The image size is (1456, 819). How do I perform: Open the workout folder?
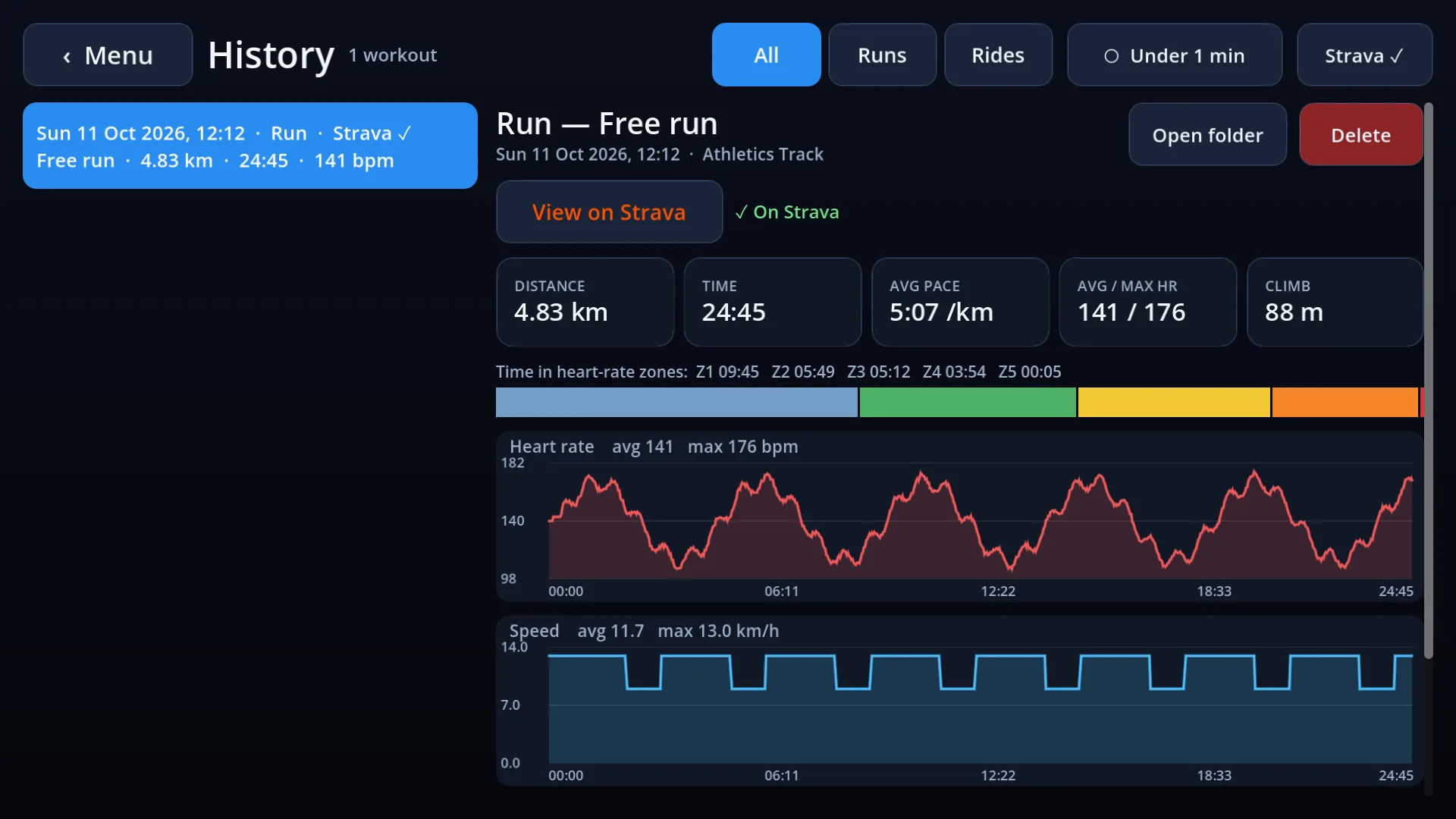pyautogui.click(x=1207, y=135)
